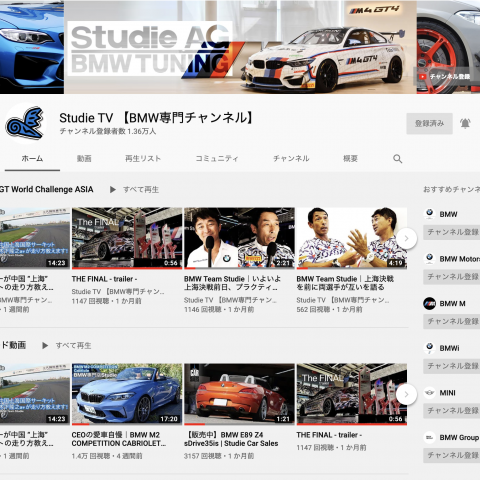Click Studie TV channel name under THE FINAL trailer

(x=118, y=292)
